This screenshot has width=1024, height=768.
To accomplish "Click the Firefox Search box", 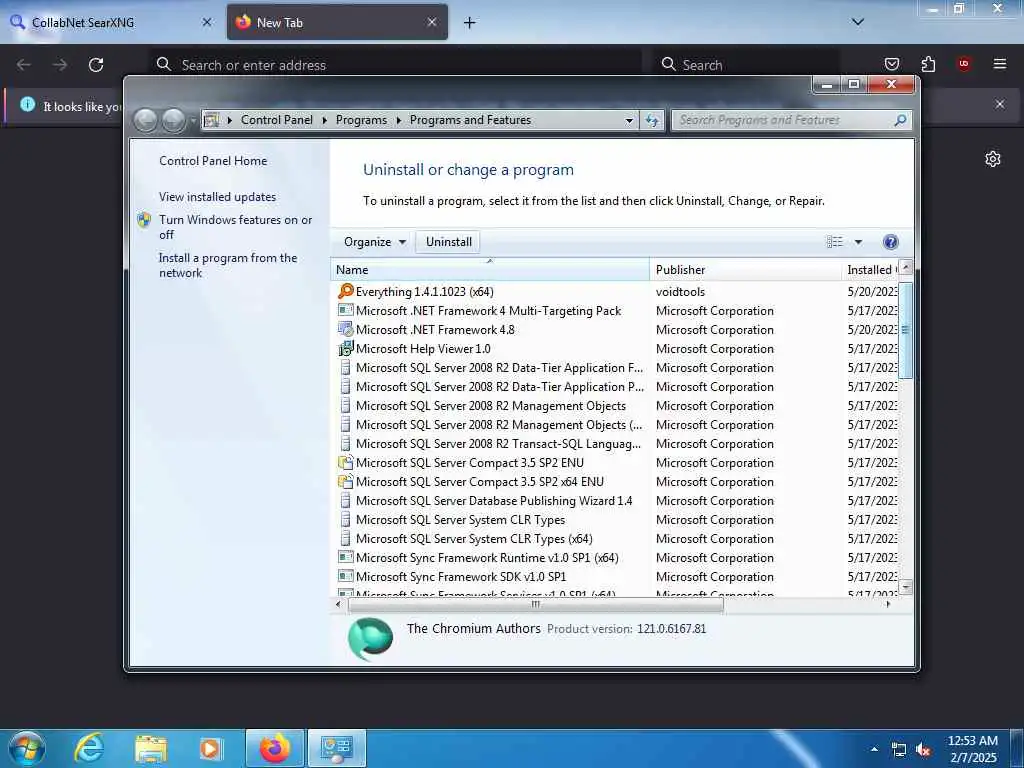I will click(748, 65).
